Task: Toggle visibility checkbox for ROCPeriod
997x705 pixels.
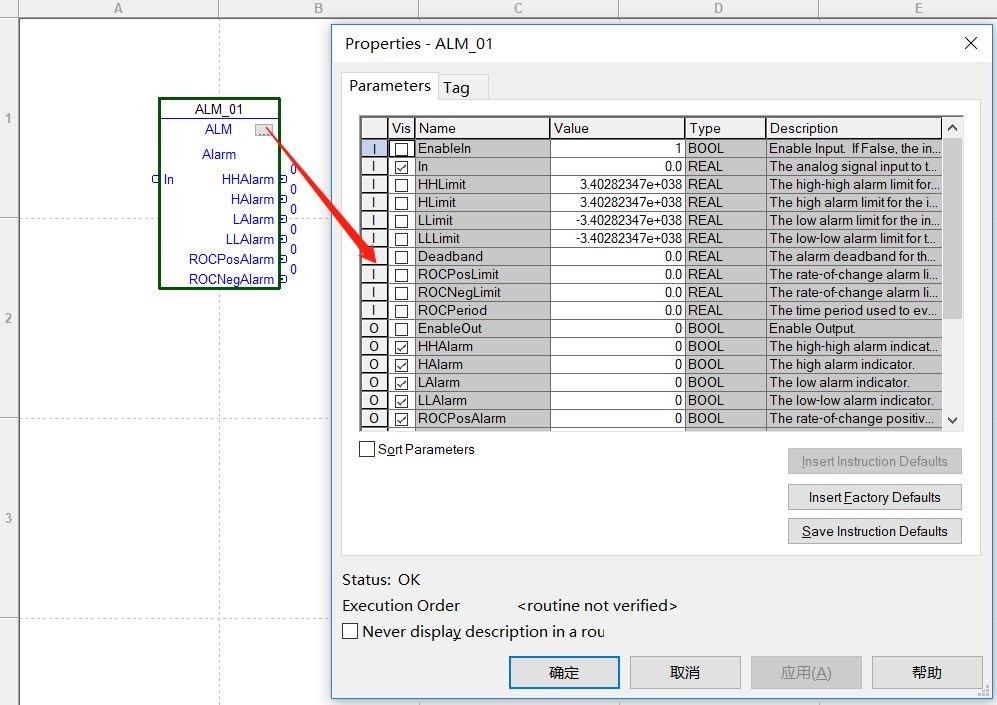Action: click(x=401, y=311)
